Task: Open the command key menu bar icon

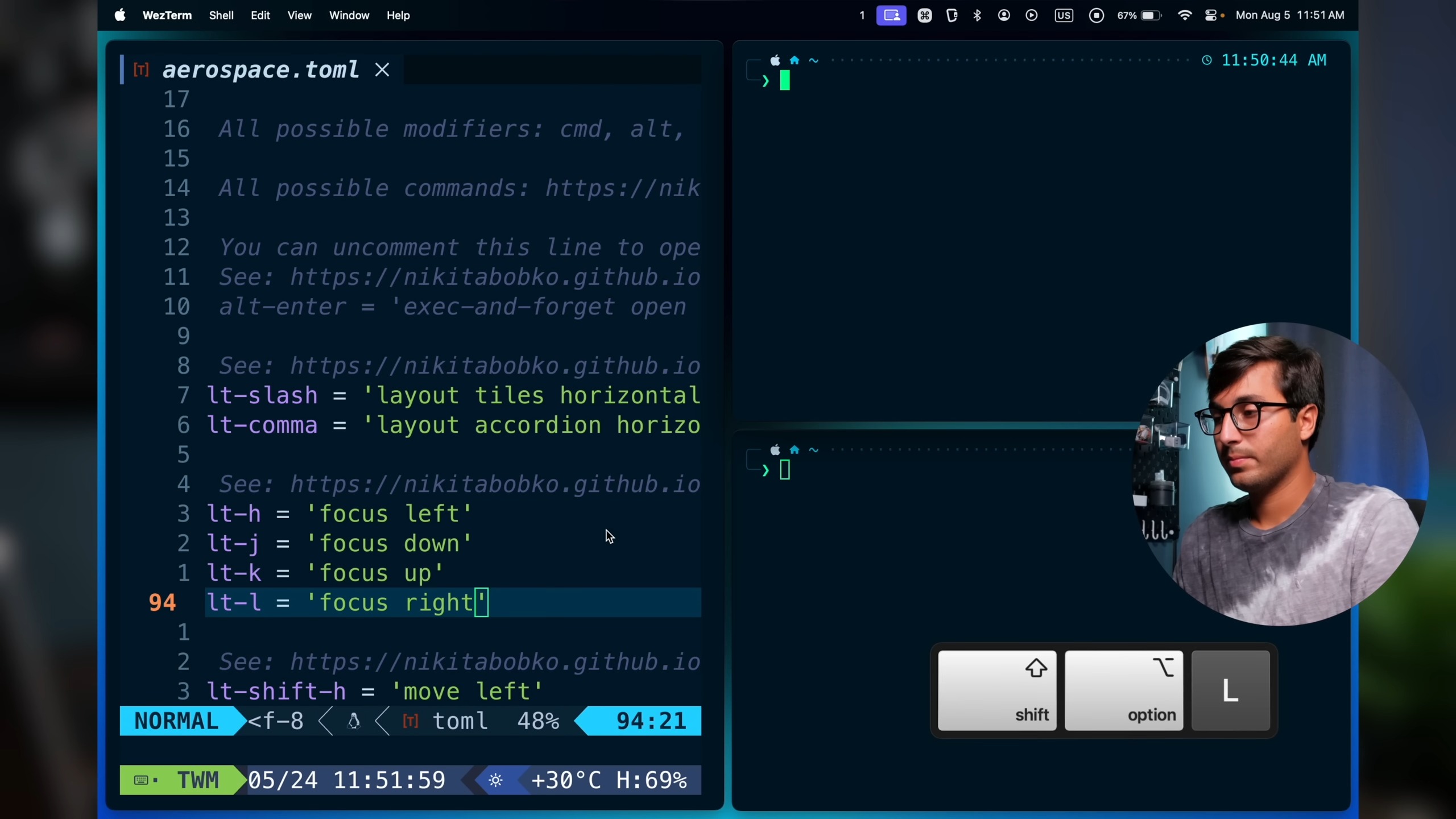Action: [924, 15]
